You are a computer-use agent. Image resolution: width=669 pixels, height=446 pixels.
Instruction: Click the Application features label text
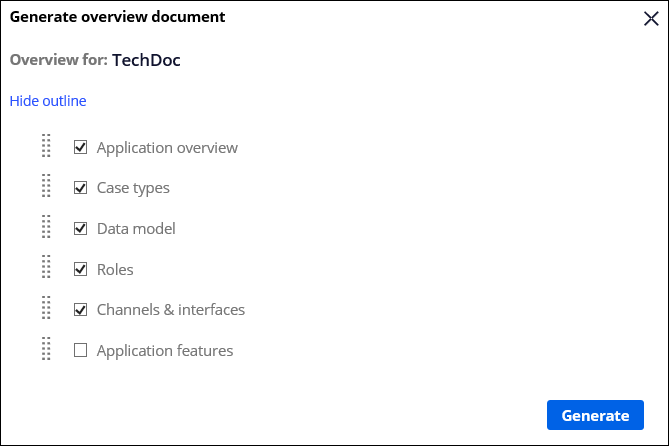click(165, 351)
